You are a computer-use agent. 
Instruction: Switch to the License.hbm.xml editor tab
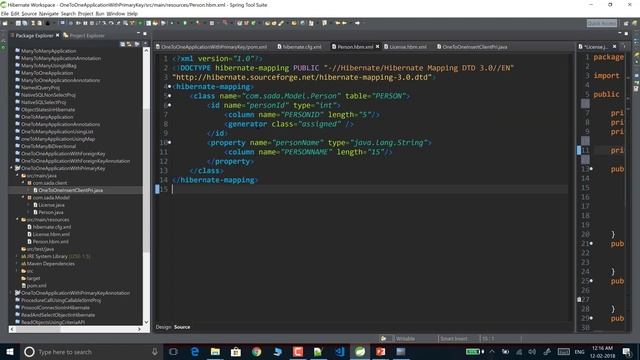[x=405, y=47]
